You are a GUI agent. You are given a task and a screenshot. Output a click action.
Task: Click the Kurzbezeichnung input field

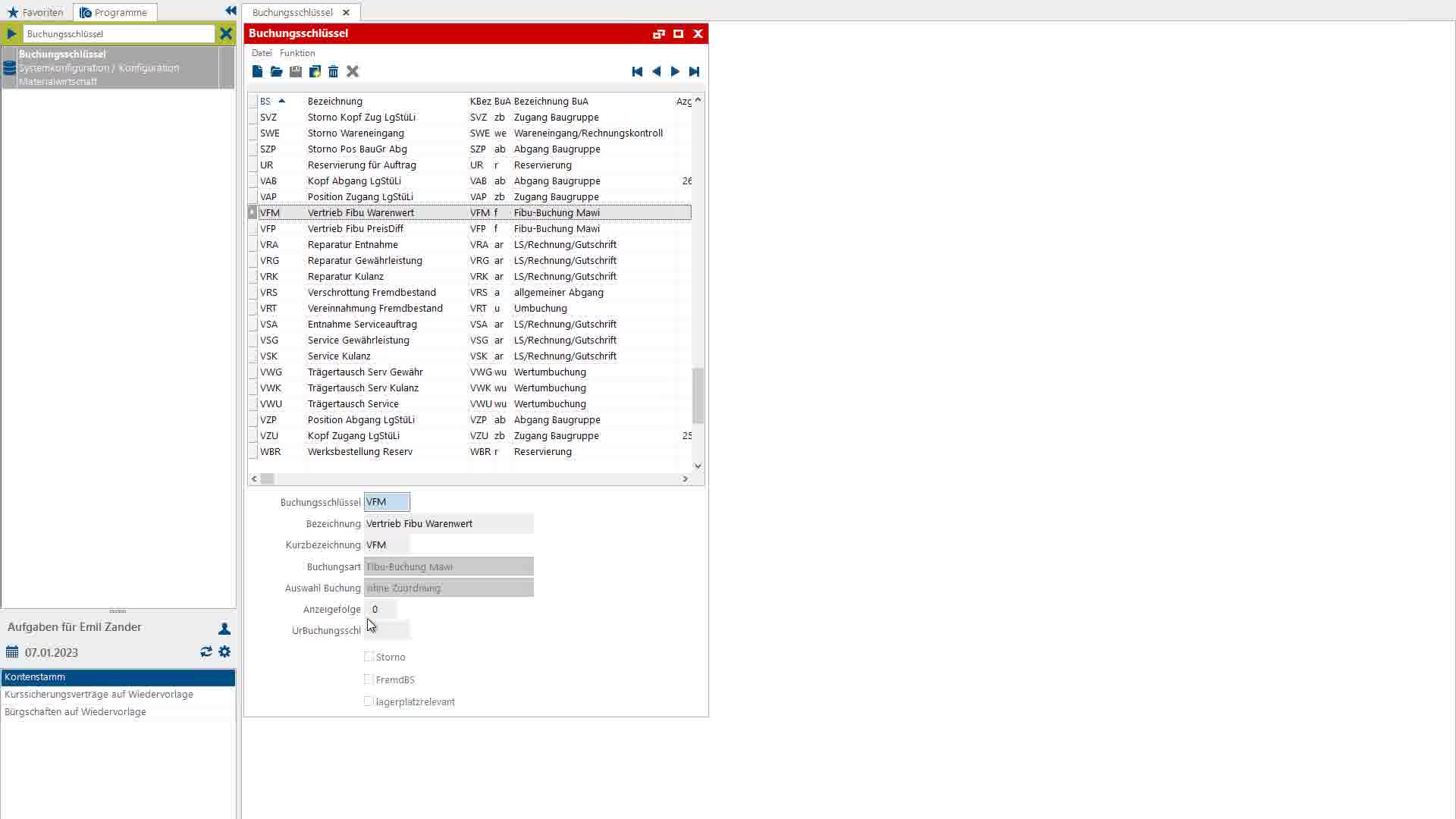tap(387, 545)
